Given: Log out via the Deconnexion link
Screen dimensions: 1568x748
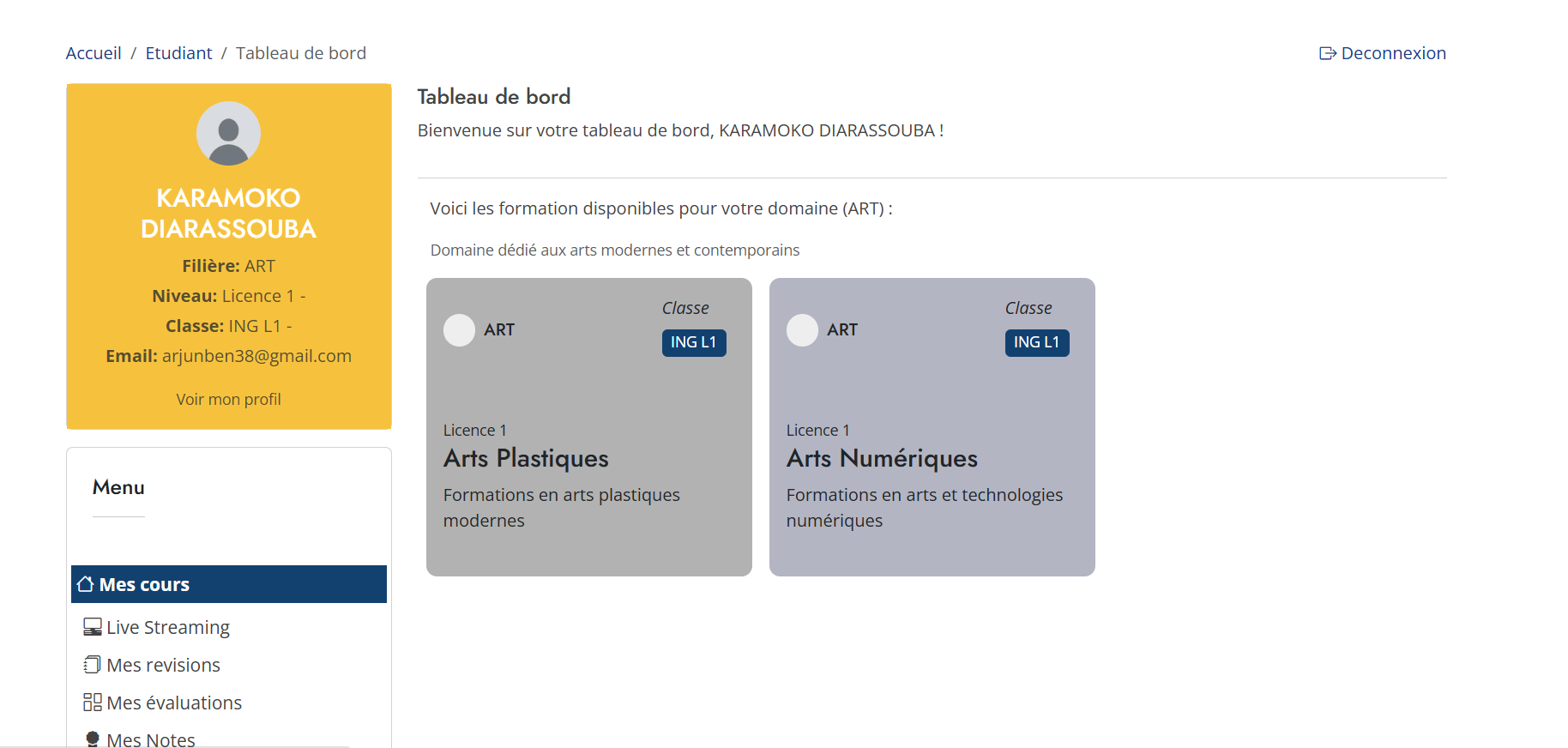Looking at the screenshot, I should click(1393, 53).
